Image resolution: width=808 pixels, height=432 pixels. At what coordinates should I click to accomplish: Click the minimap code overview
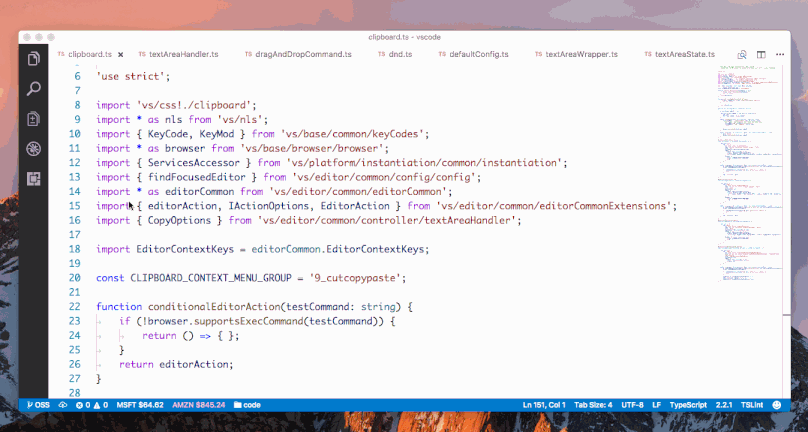click(x=750, y=173)
